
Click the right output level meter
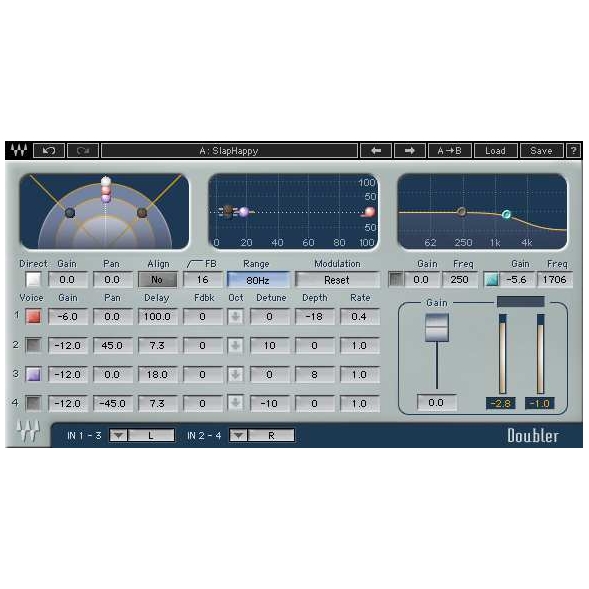click(x=540, y=354)
